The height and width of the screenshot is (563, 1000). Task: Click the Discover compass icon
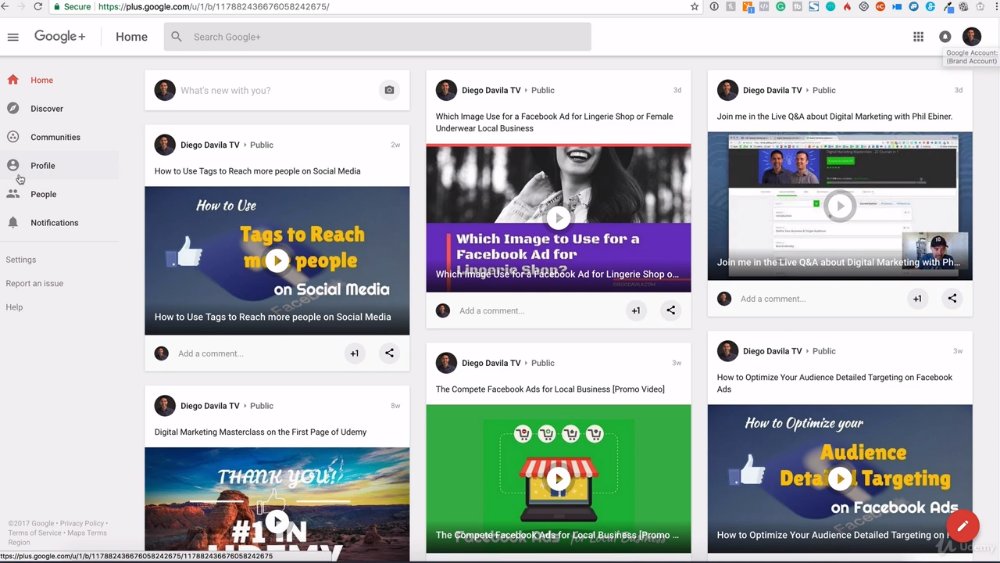[13, 108]
